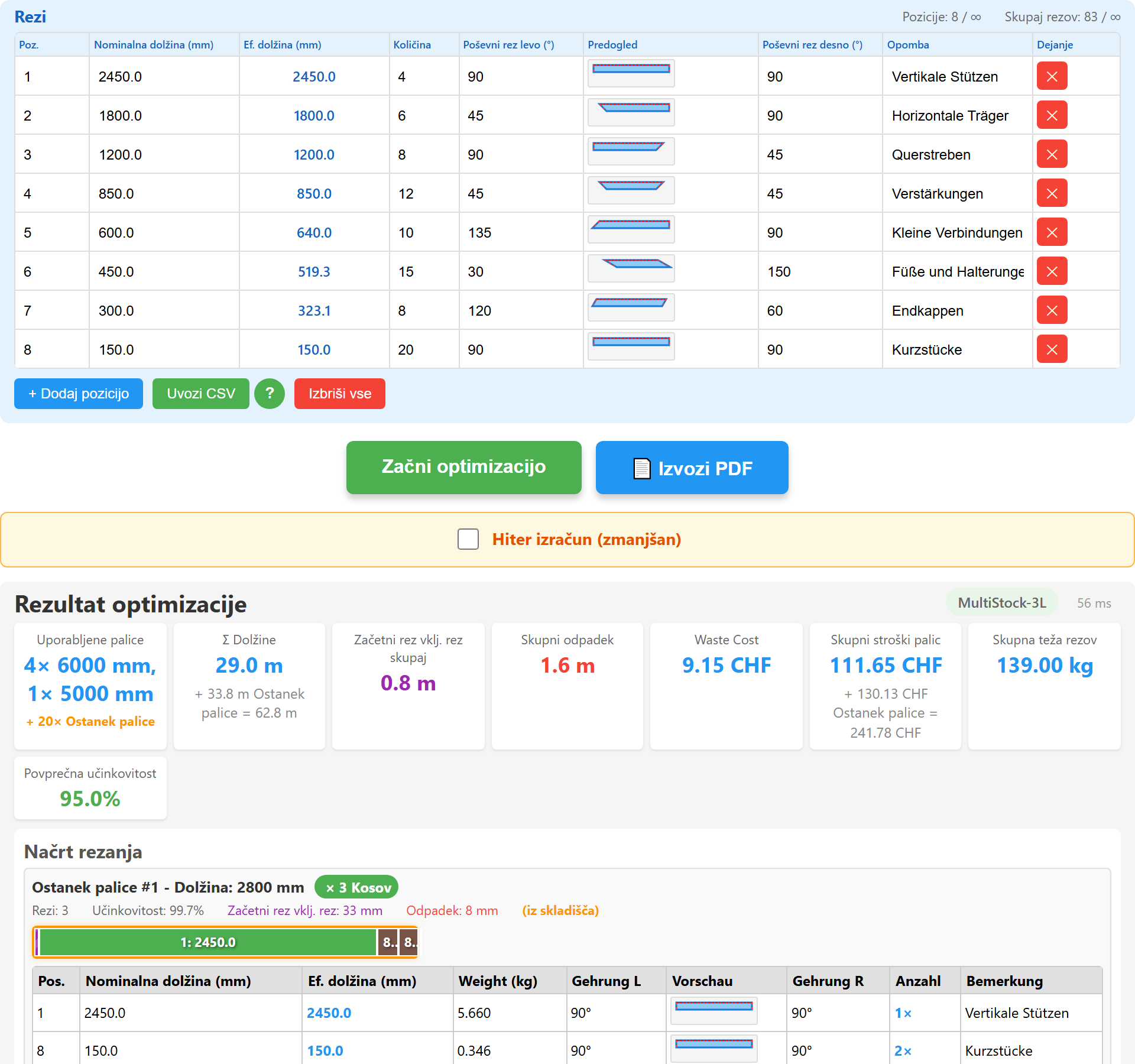Image resolution: width=1135 pixels, height=1064 pixels.
Task: Import cuts via Uvozi CSV
Action: (201, 394)
